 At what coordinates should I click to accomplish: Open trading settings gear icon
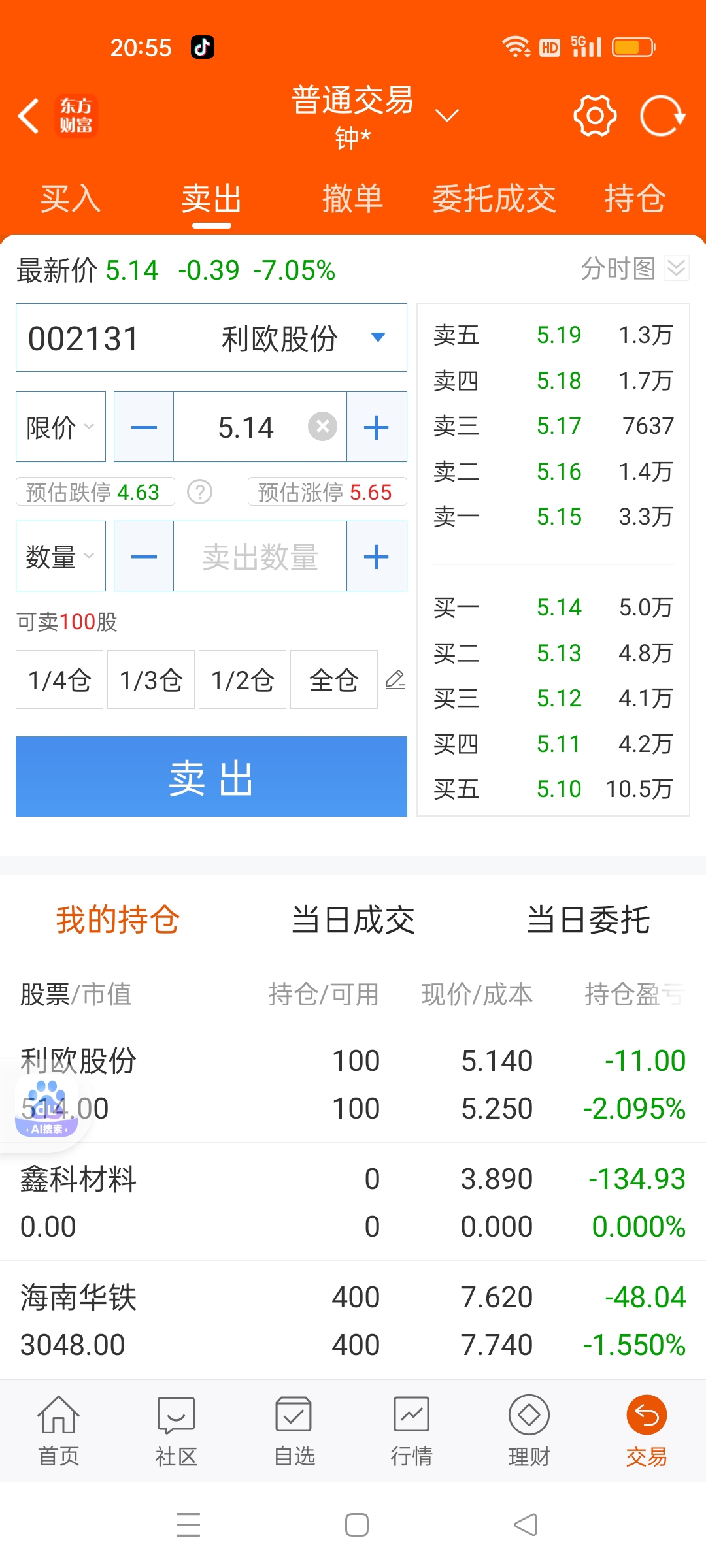[595, 116]
